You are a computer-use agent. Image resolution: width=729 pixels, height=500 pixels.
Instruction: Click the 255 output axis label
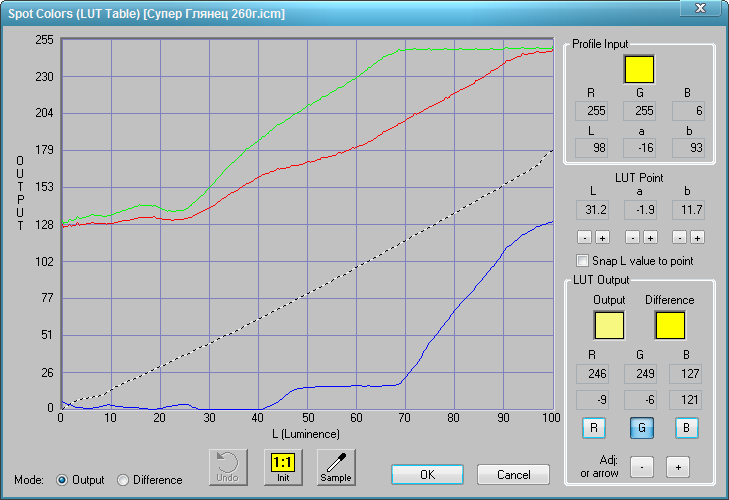point(44,40)
